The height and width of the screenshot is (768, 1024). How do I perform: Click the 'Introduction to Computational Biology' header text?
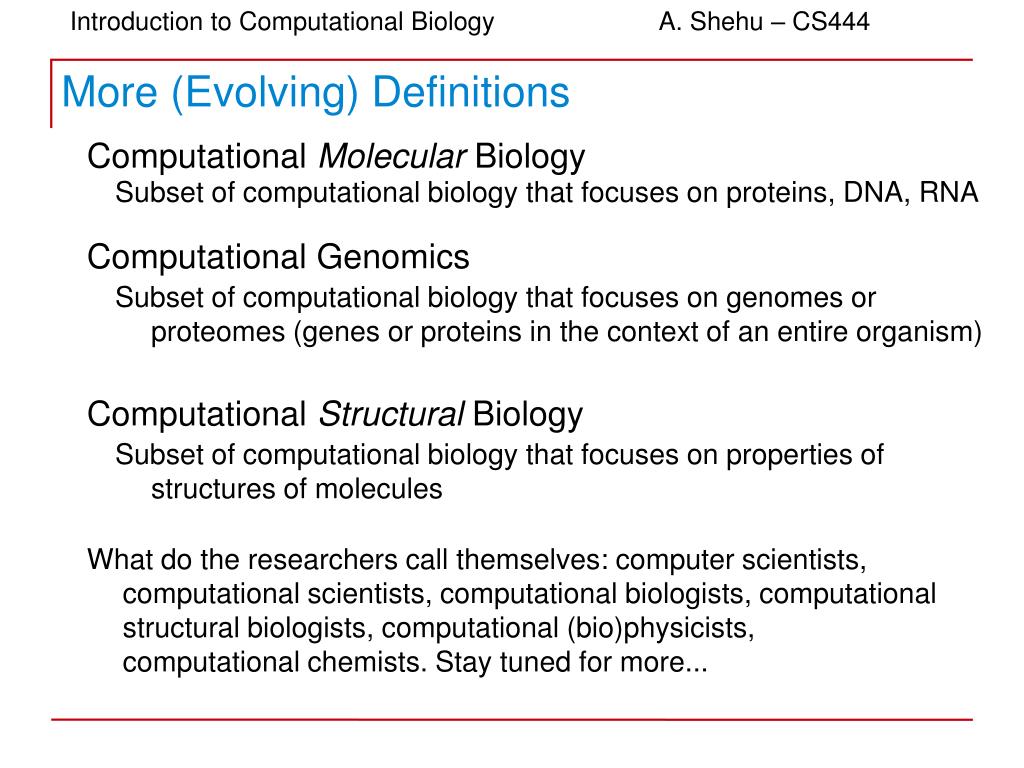[x=282, y=22]
